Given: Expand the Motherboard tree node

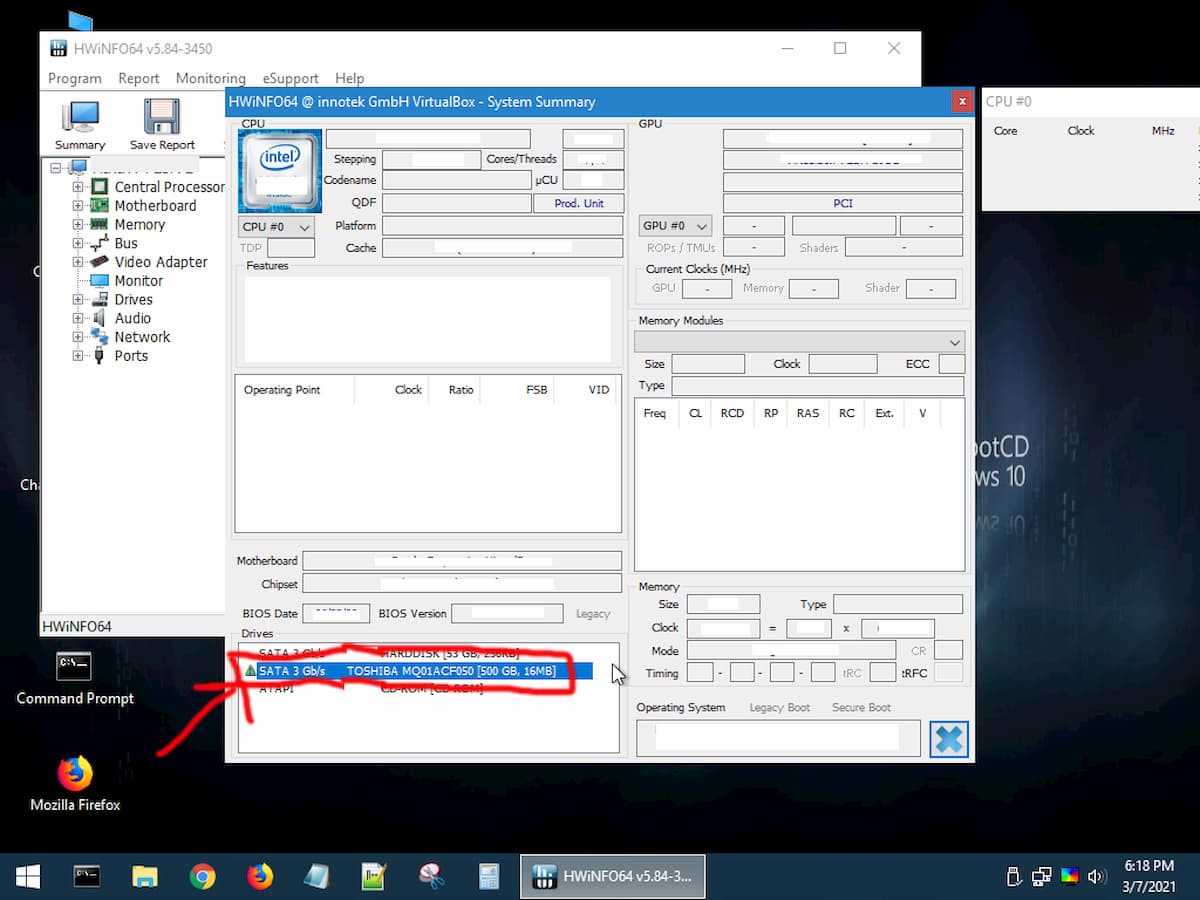Looking at the screenshot, I should coord(78,206).
